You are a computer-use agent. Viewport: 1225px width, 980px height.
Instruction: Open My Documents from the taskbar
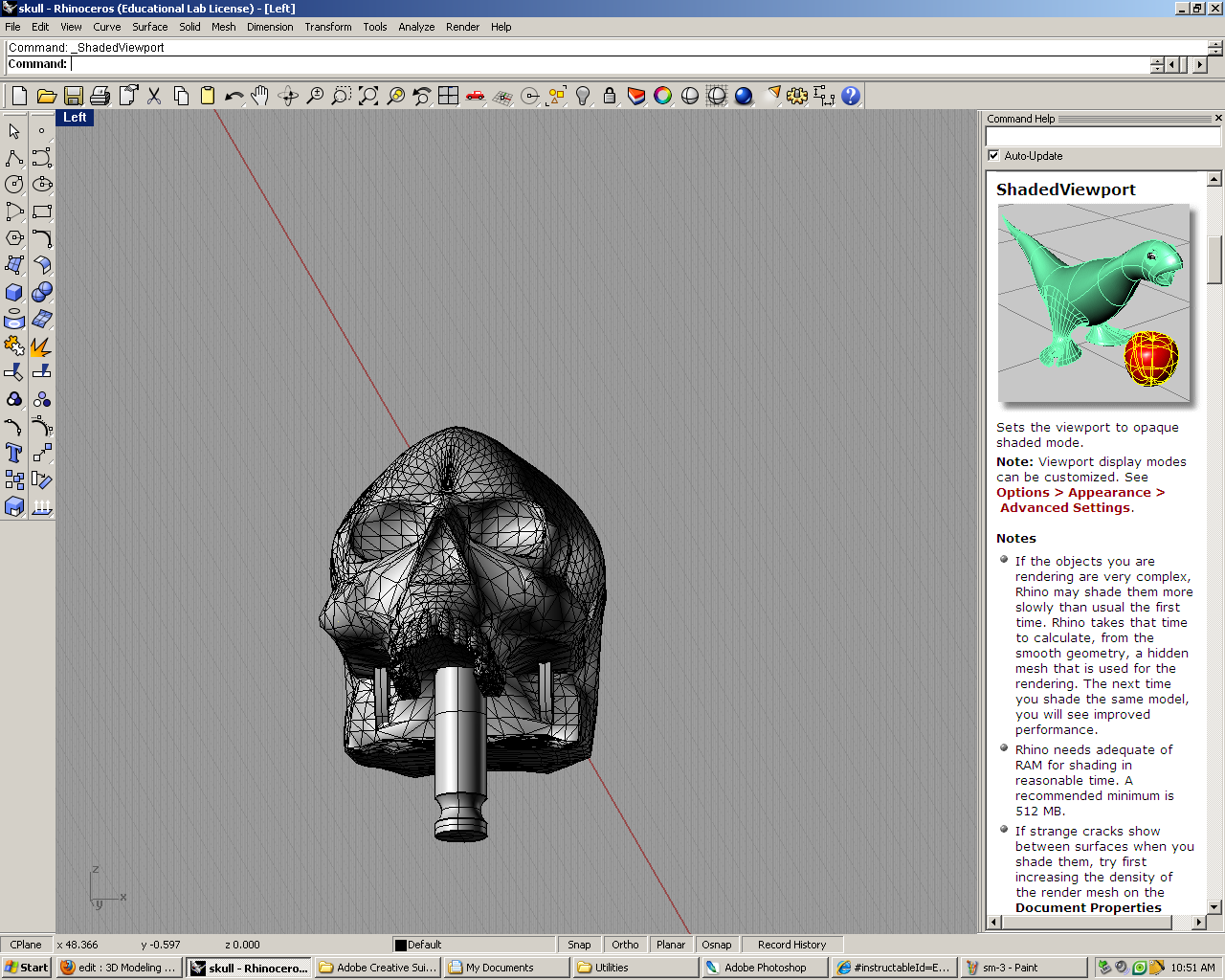click(x=506, y=968)
